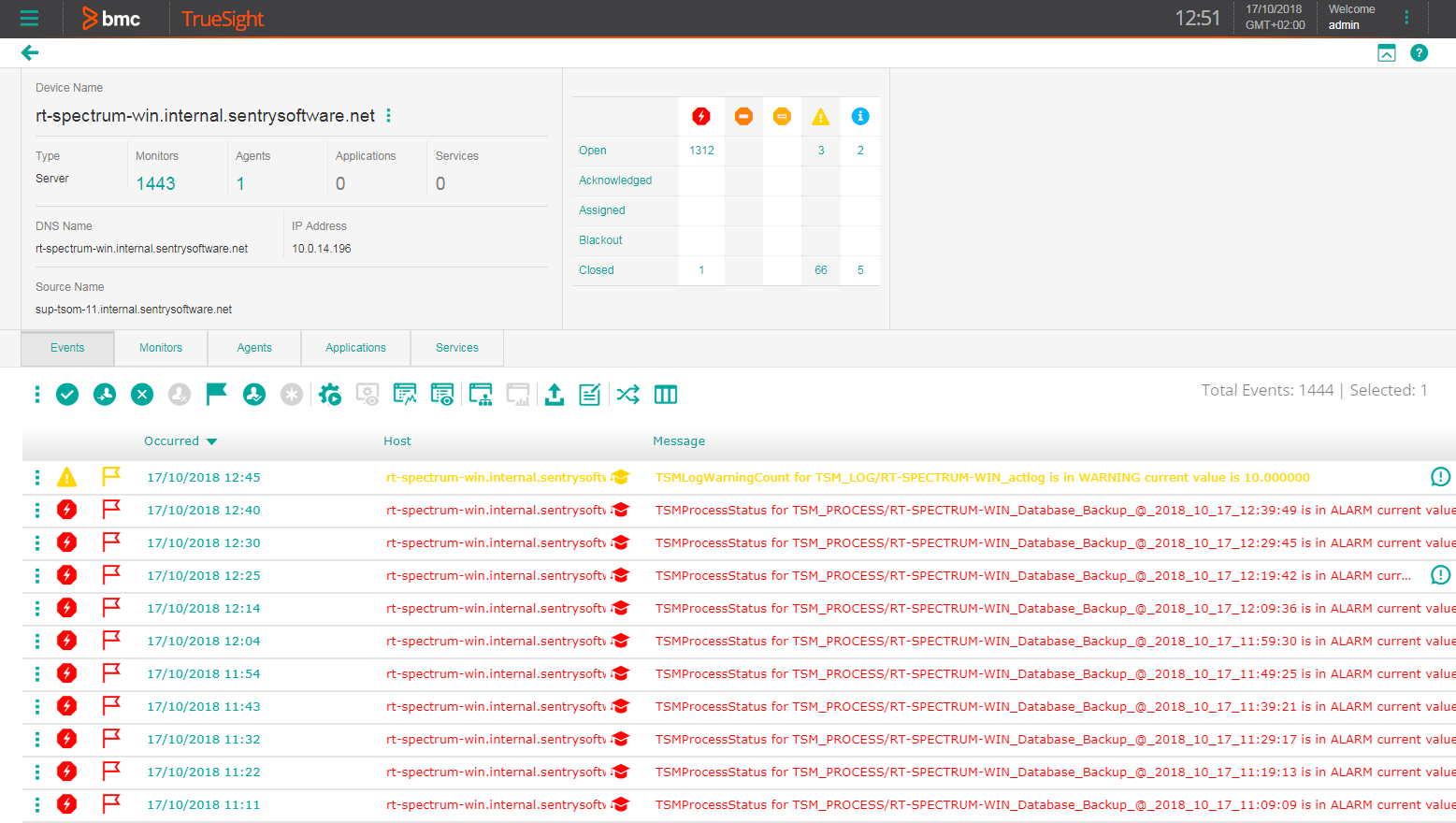Open the row actions menu for the 12:40 event

click(36, 510)
